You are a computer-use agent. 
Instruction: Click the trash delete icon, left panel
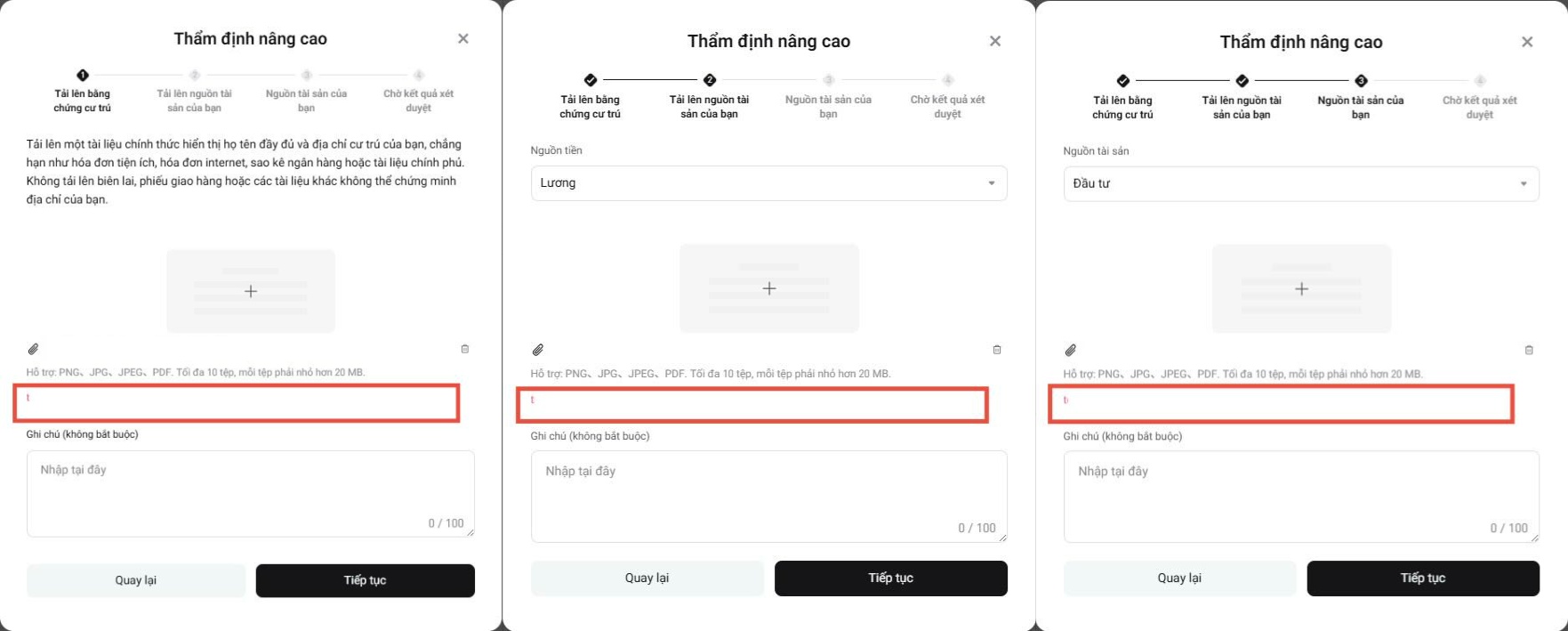[466, 349]
